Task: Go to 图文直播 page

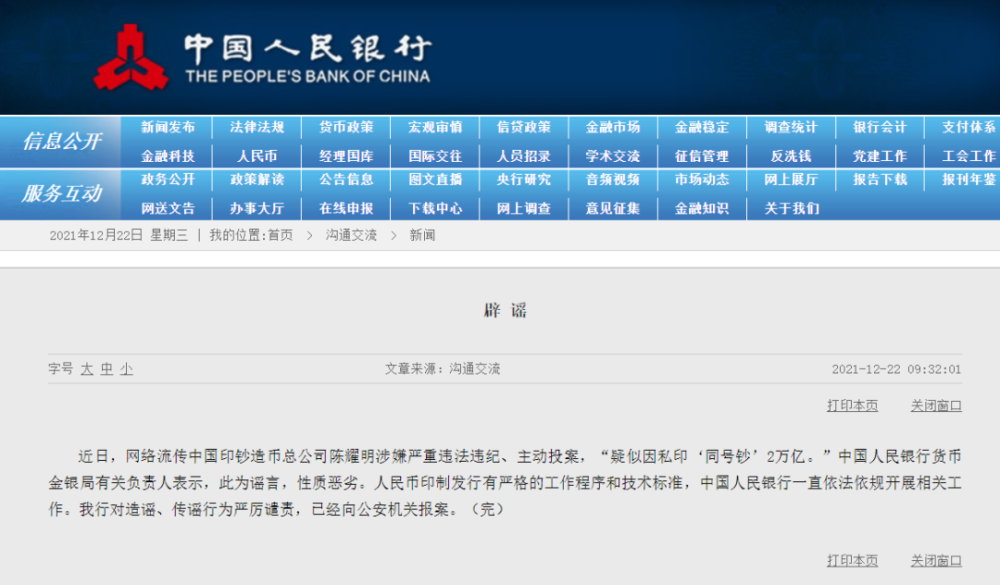Action: pyautogui.click(x=435, y=179)
